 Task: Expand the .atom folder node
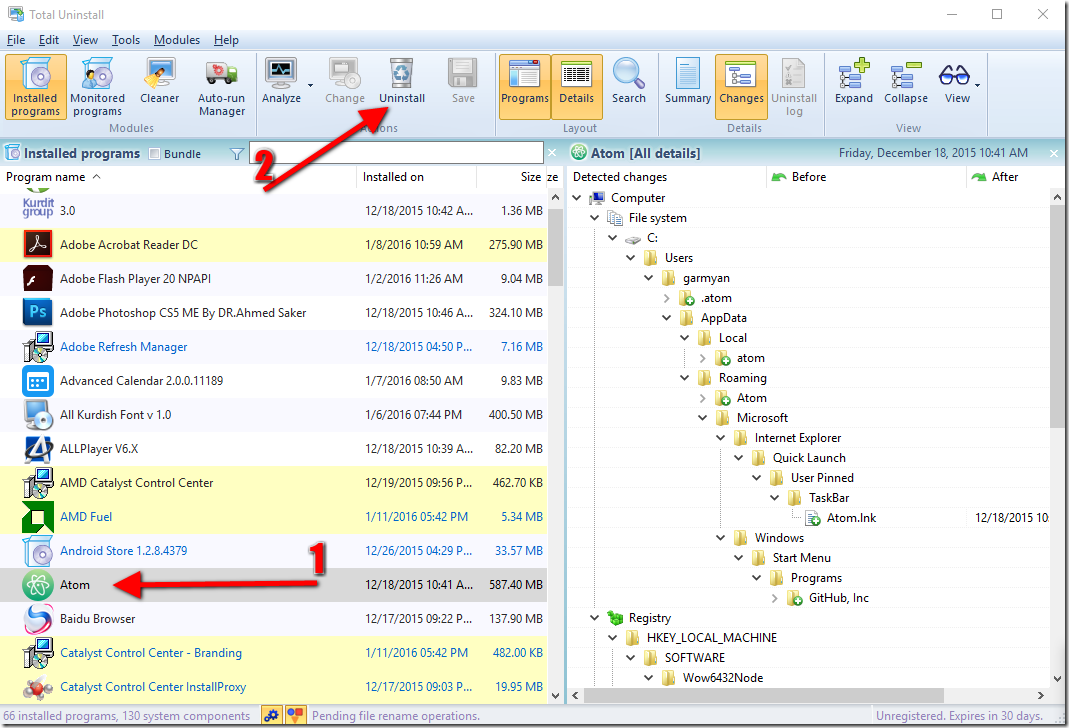(667, 298)
